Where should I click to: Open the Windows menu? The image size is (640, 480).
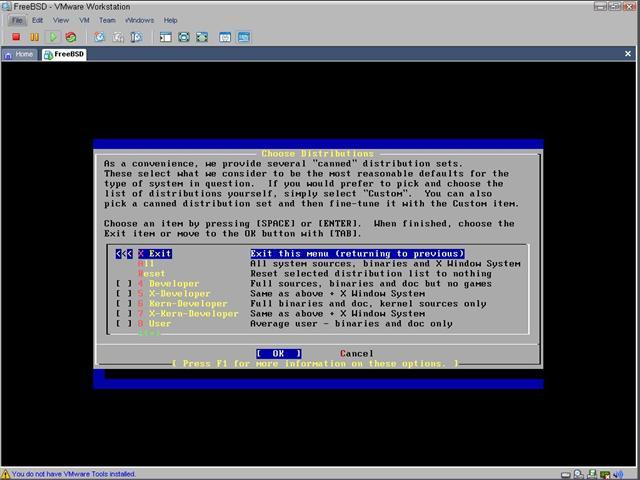pos(139,20)
